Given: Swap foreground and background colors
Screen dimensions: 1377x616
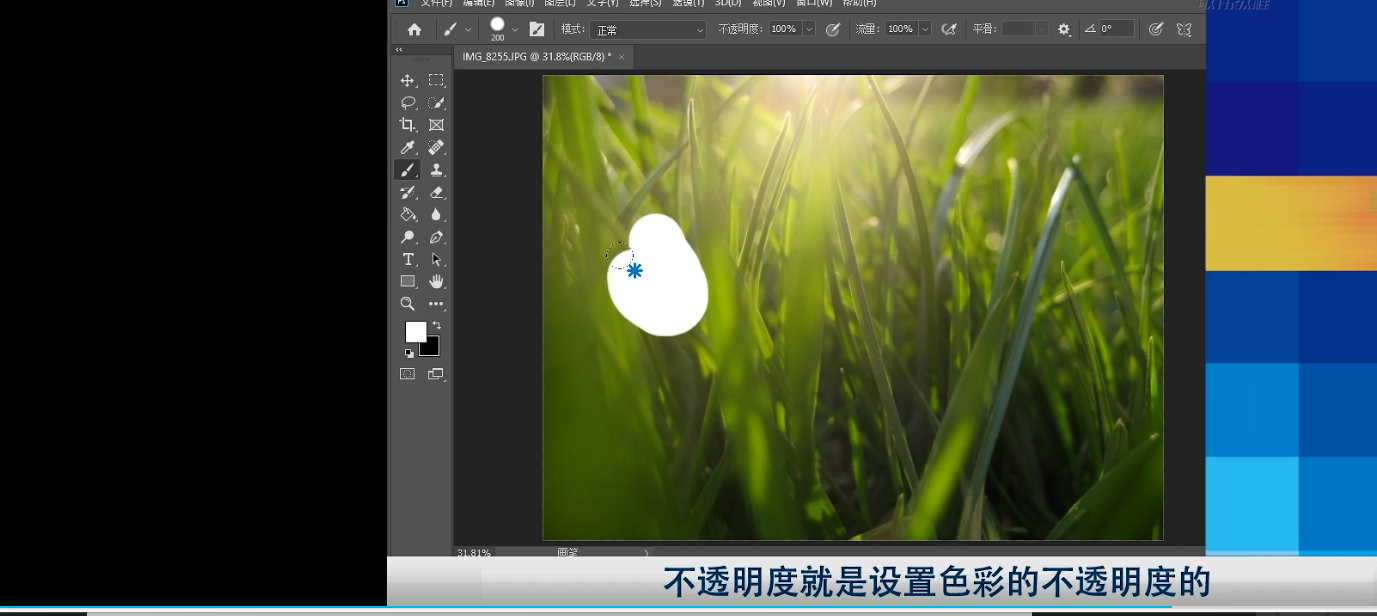Looking at the screenshot, I should (x=437, y=325).
